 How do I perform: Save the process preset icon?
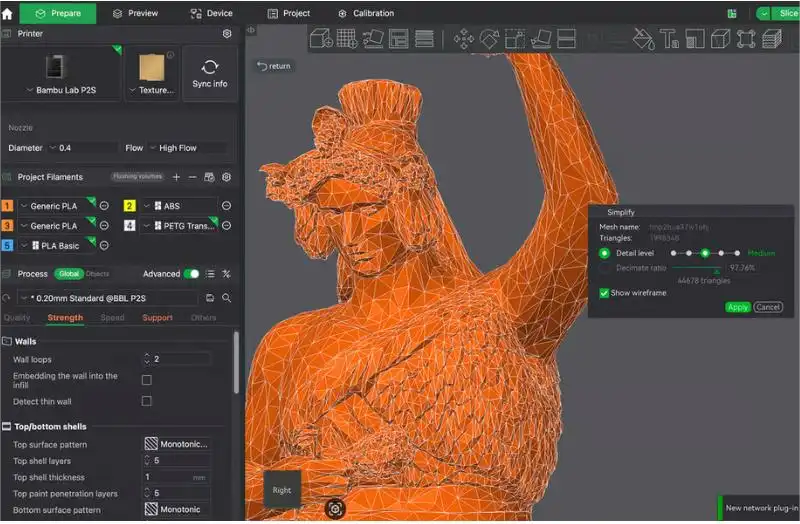(x=210, y=298)
